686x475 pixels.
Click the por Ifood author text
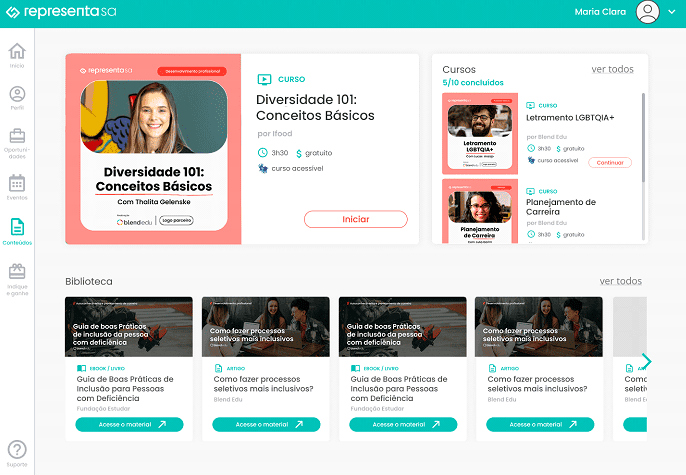point(275,133)
